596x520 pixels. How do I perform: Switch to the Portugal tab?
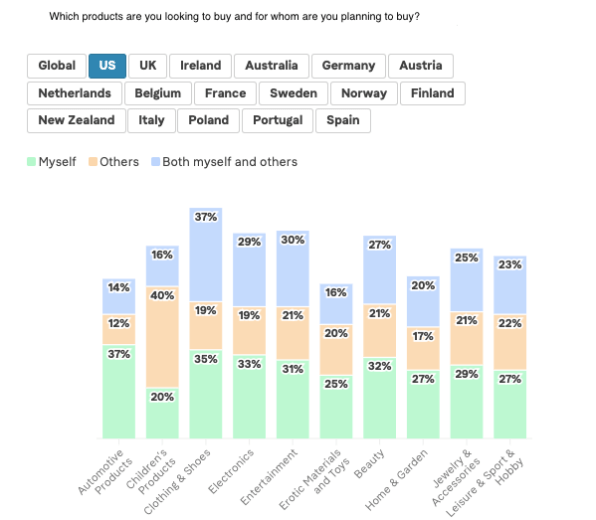tap(277, 120)
